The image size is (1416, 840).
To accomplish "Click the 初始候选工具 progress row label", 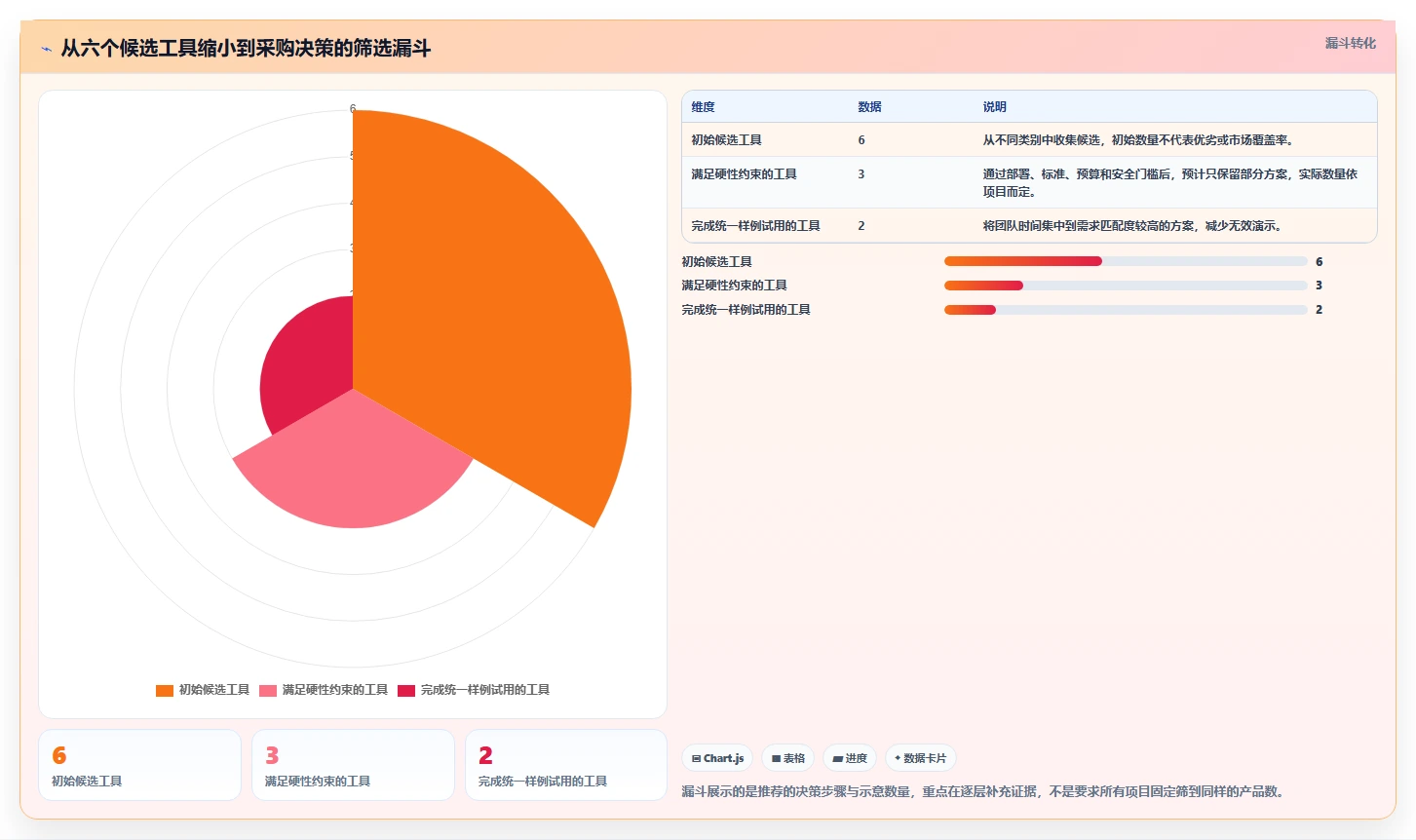I will 716,262.
